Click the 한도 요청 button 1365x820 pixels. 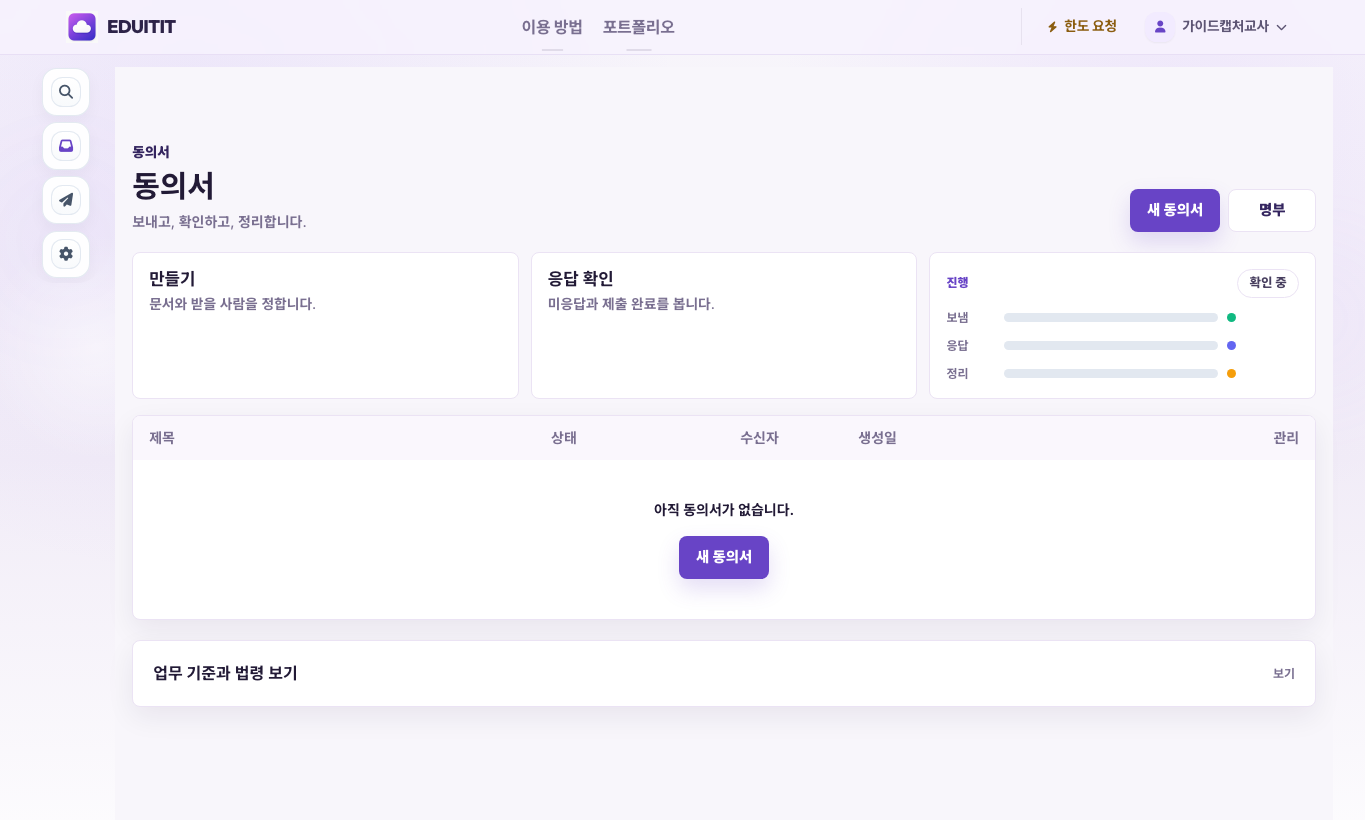point(1082,27)
